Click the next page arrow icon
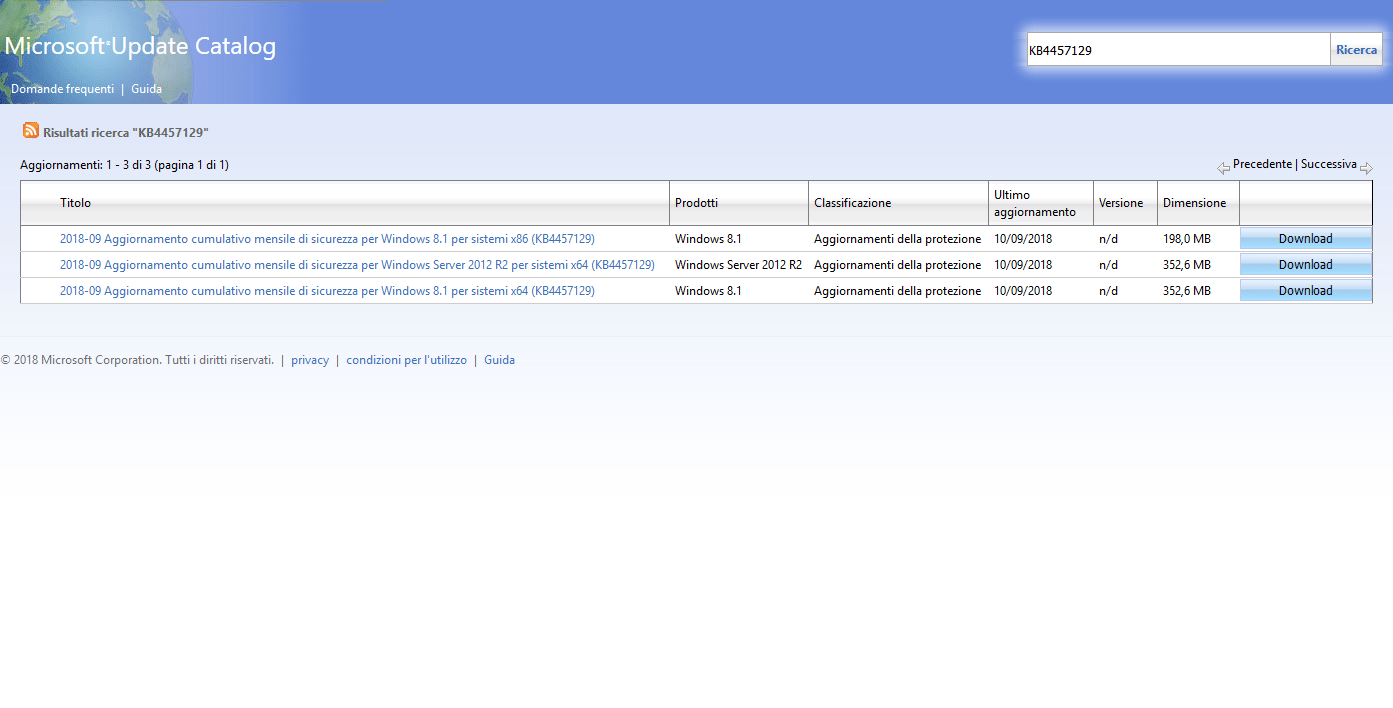 pos(1366,168)
